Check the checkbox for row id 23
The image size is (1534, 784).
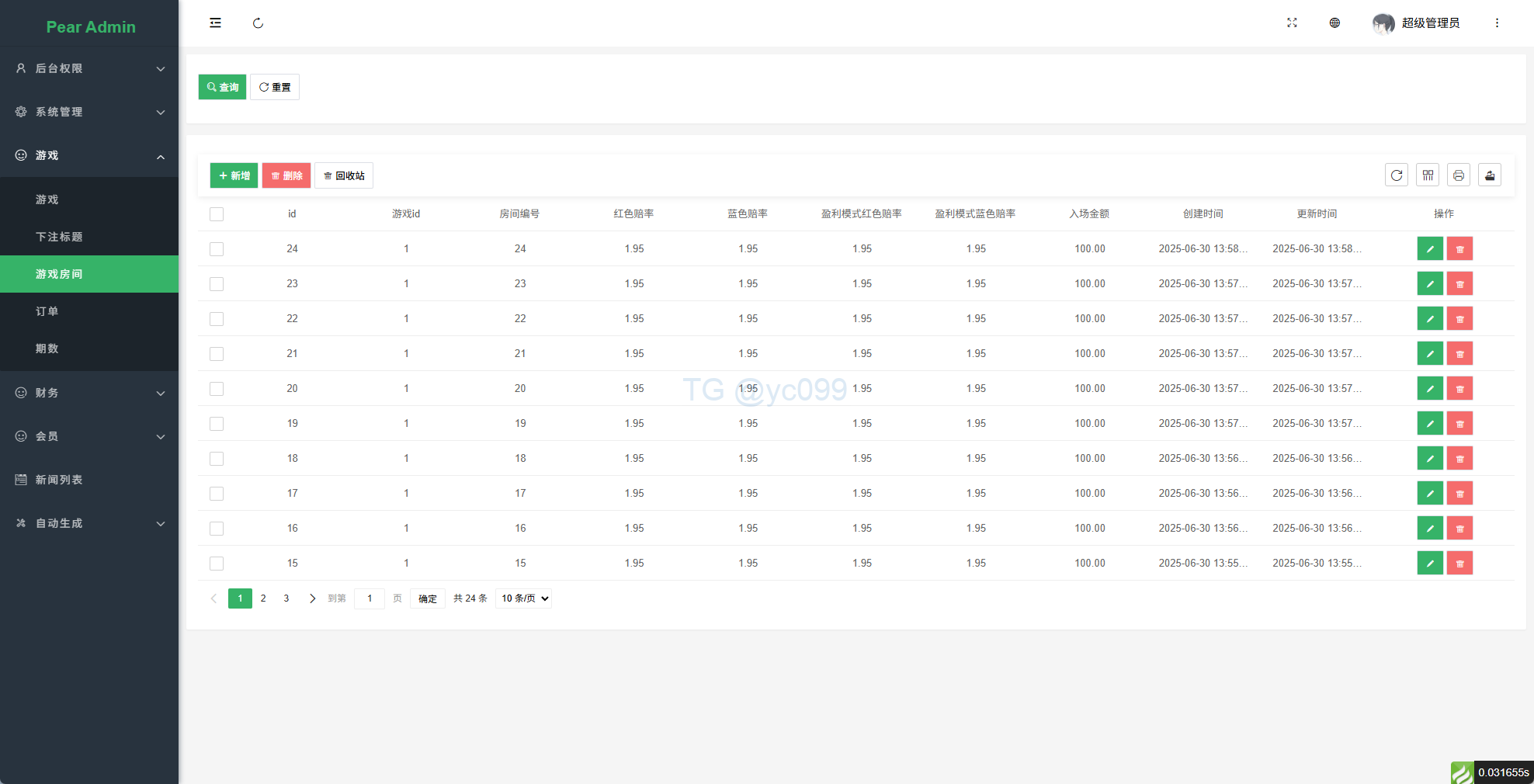[x=217, y=284]
